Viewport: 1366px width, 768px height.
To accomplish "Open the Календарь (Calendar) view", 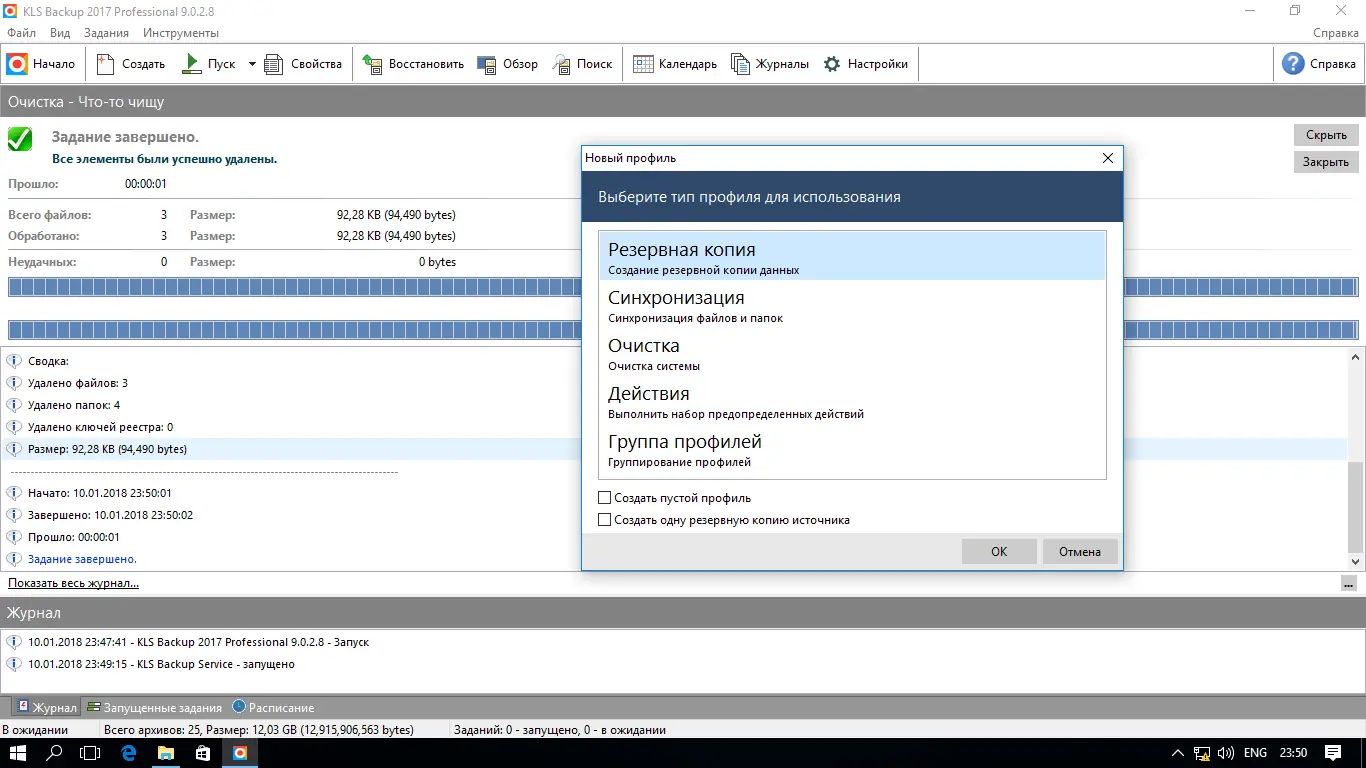I will point(675,63).
